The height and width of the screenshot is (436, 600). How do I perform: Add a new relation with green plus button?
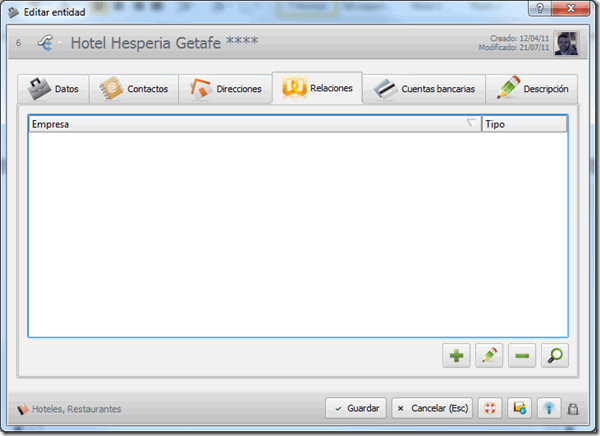pos(456,356)
